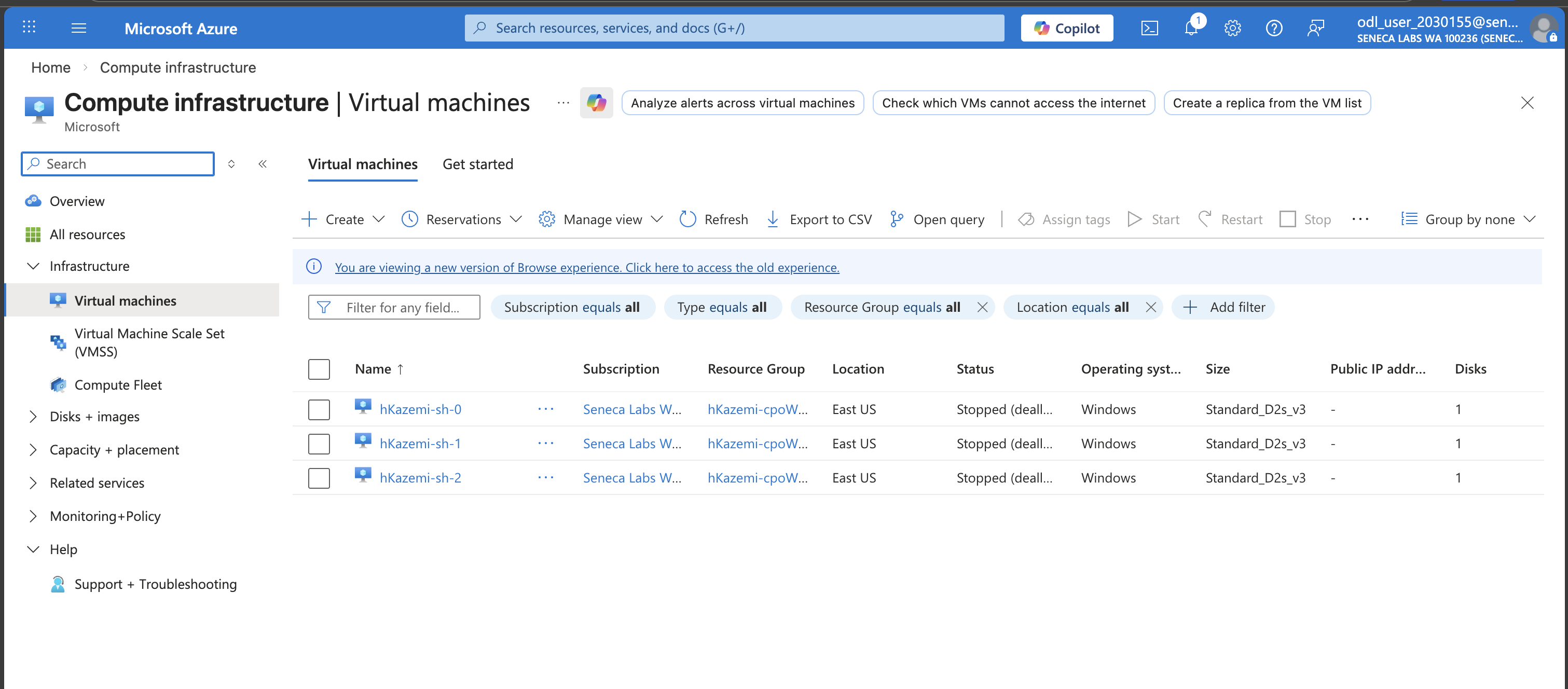The height and width of the screenshot is (689, 1568).
Task: Click Create a replica from VM list
Action: pos(1267,103)
